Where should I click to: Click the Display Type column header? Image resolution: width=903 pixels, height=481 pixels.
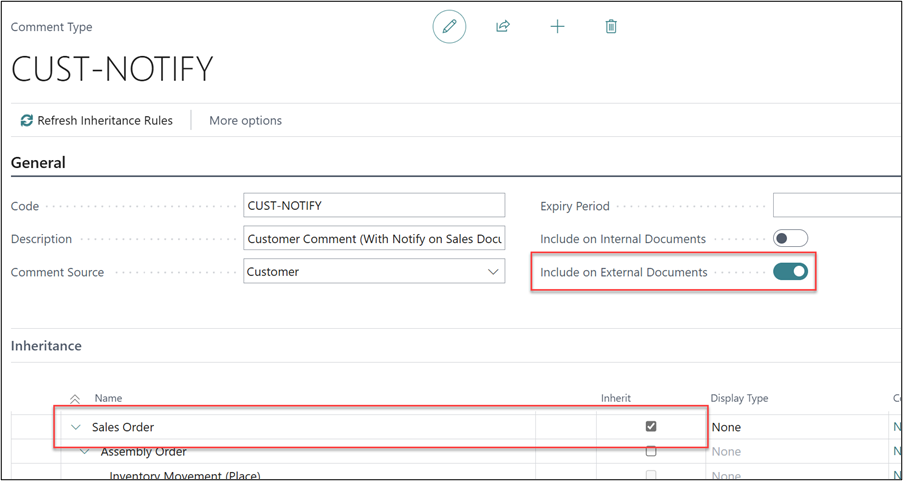739,399
